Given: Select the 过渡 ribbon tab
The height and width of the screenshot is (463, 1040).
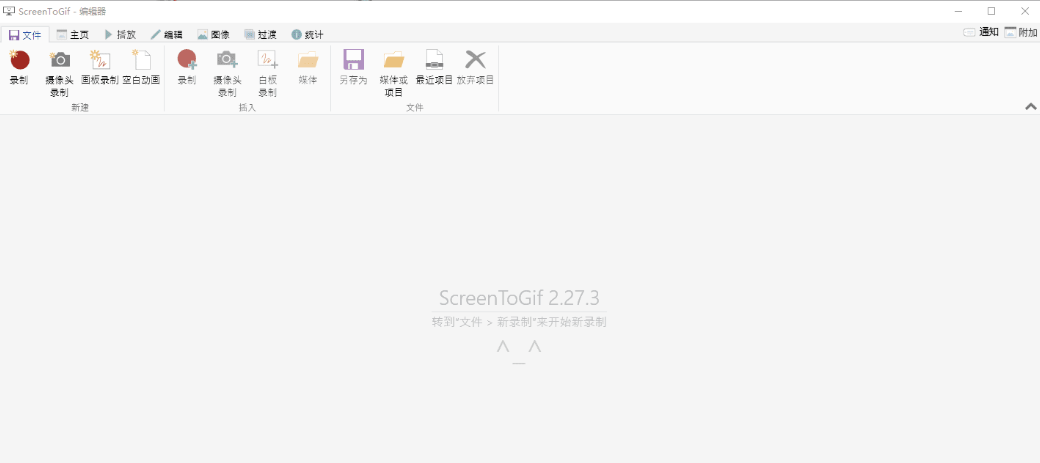Looking at the screenshot, I should (260, 34).
